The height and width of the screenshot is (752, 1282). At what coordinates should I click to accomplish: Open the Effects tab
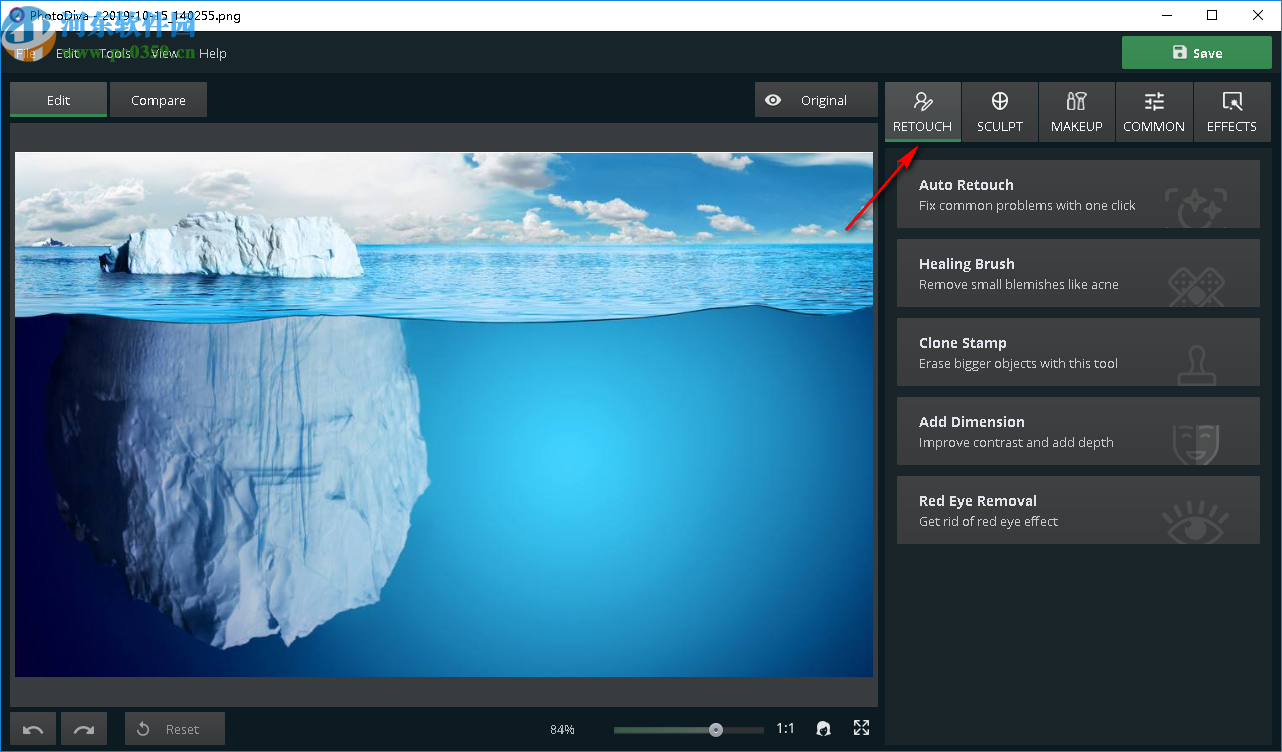[x=1231, y=111]
